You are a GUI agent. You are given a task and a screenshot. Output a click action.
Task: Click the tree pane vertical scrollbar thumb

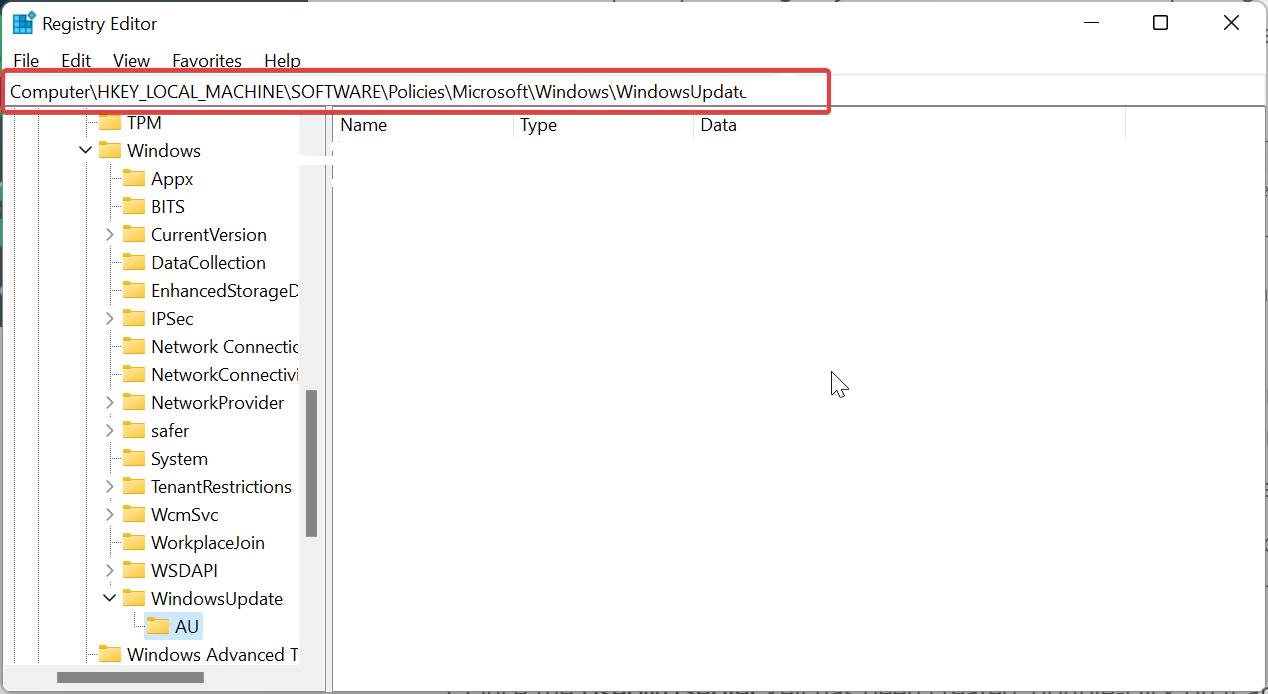click(x=312, y=463)
